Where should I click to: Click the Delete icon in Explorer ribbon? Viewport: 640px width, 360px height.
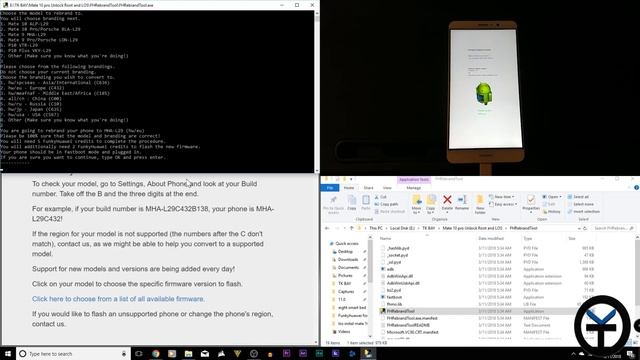[x=447, y=203]
